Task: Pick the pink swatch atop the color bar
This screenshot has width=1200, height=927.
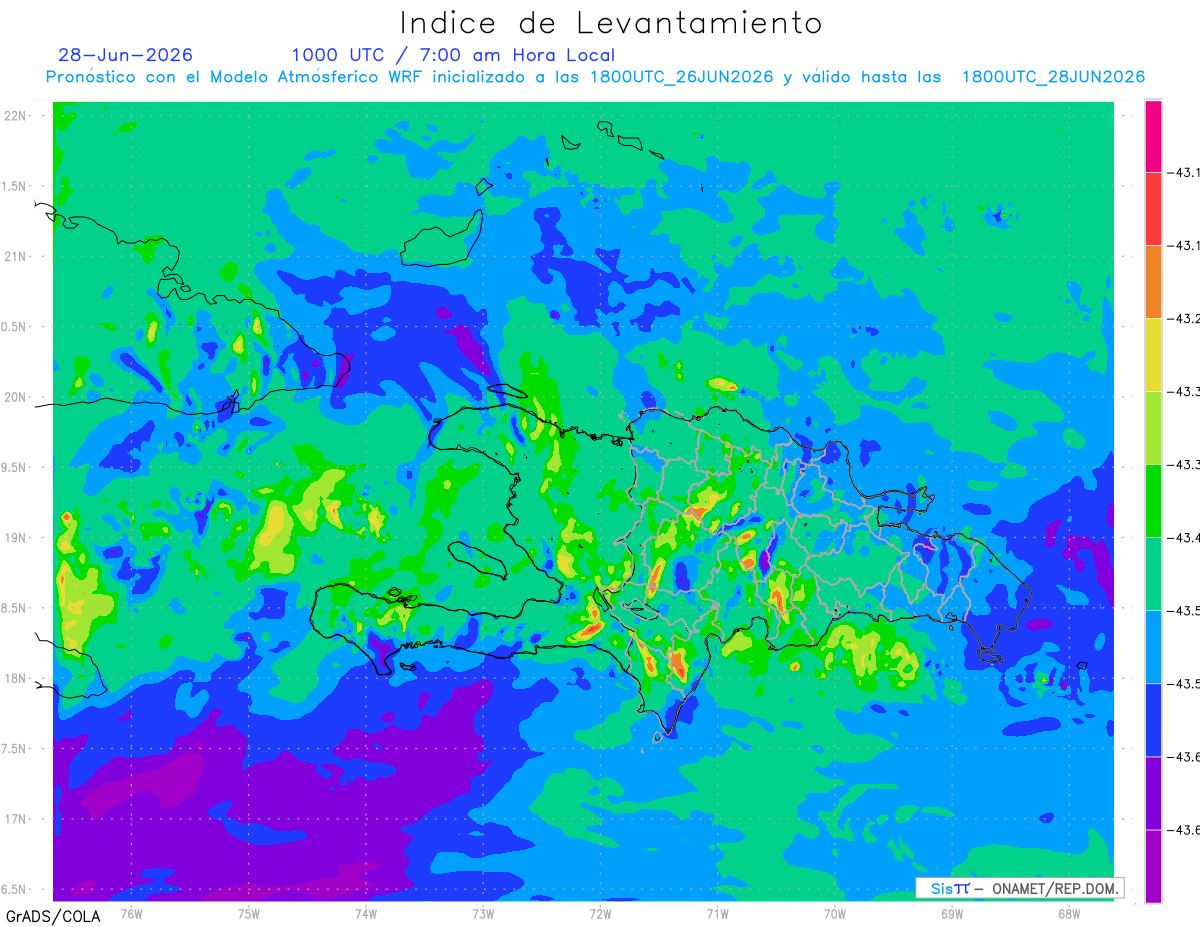Action: point(1153,136)
